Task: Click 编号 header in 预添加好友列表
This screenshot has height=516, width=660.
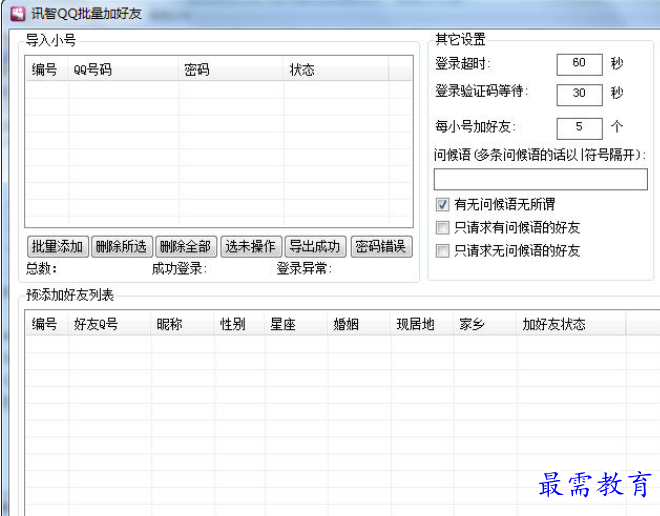Action: pos(46,323)
